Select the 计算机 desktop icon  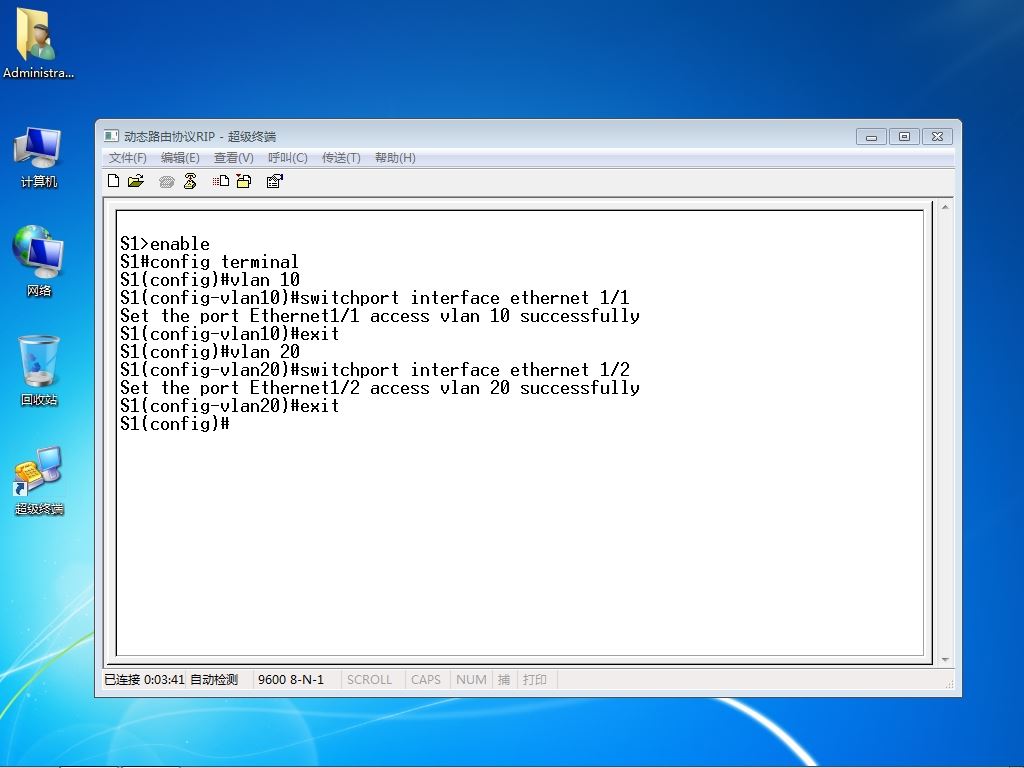click(x=39, y=158)
